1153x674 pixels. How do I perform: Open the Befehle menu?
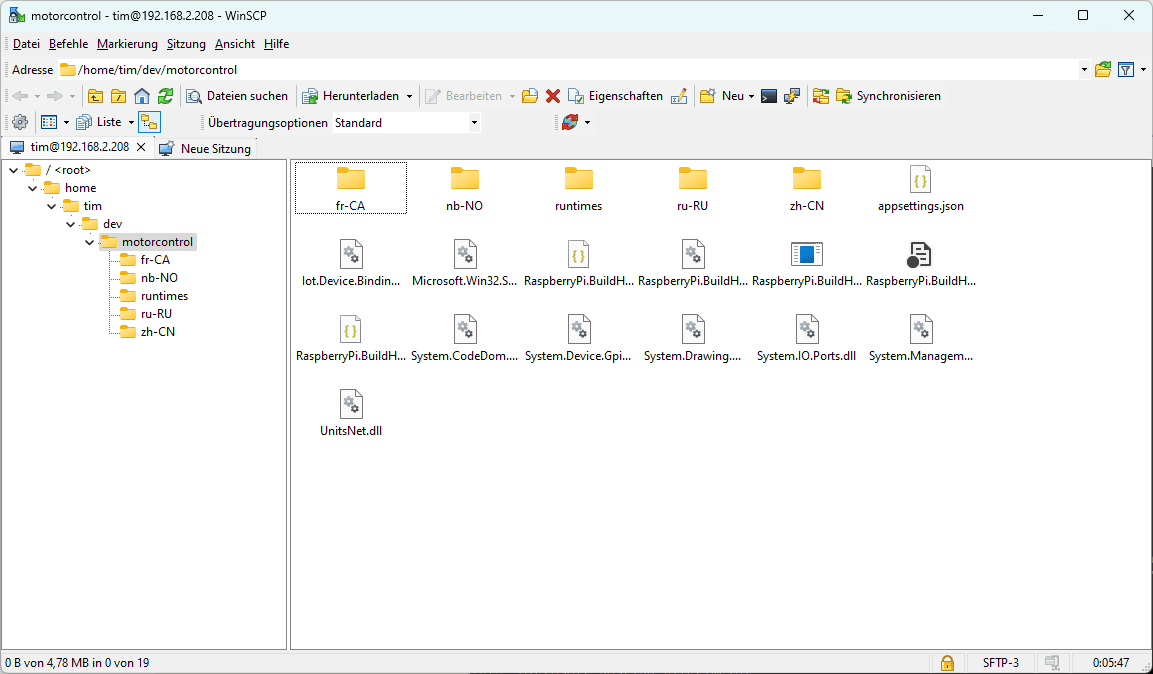68,44
